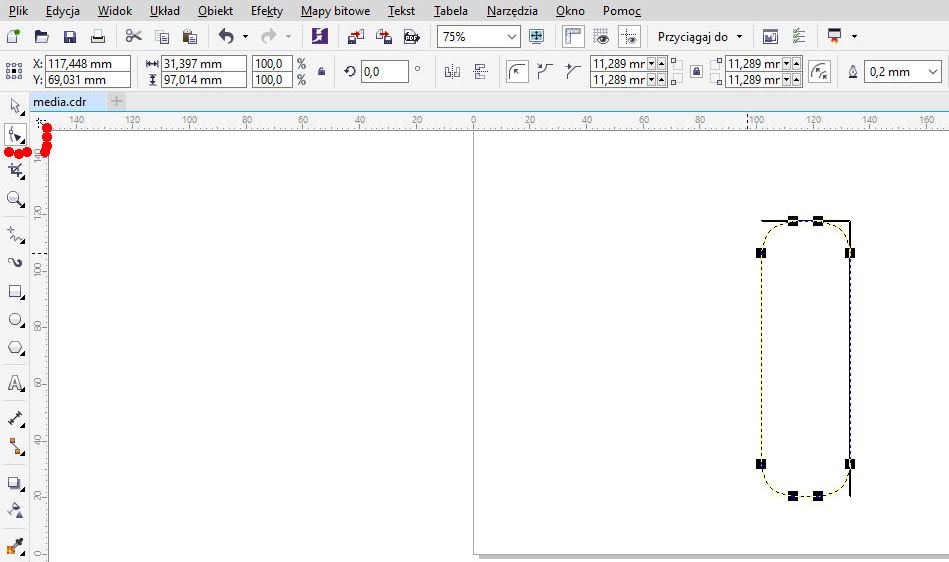Open the 0,2 mm outline width dropdown
Screen dimensions: 949x562
[933, 72]
